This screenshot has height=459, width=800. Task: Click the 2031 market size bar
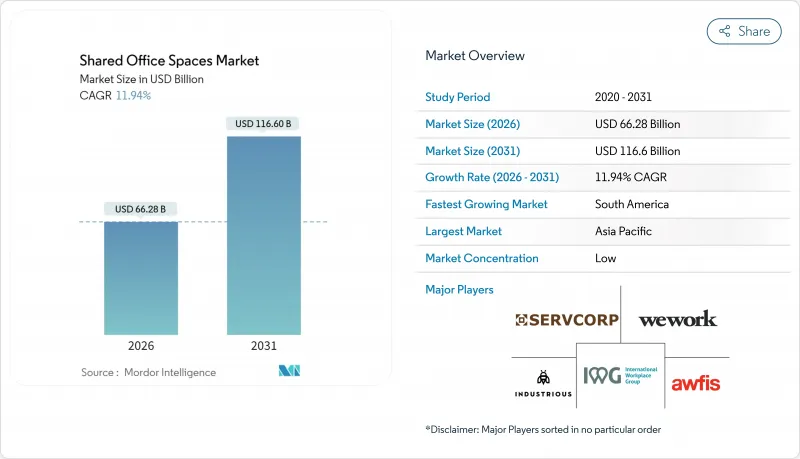coord(264,235)
